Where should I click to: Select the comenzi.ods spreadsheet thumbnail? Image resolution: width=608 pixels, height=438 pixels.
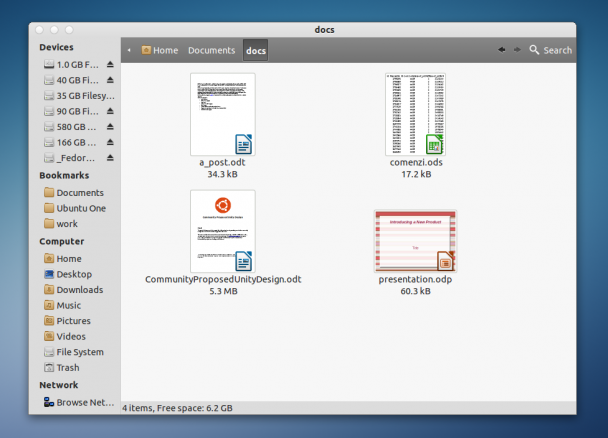[x=415, y=114]
